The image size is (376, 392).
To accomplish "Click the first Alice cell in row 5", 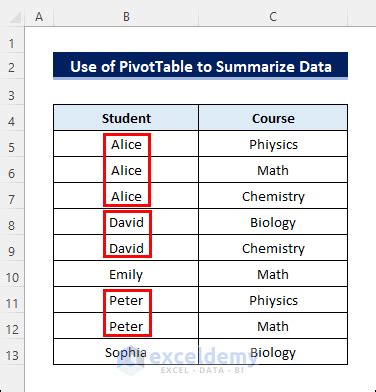I will tap(126, 144).
